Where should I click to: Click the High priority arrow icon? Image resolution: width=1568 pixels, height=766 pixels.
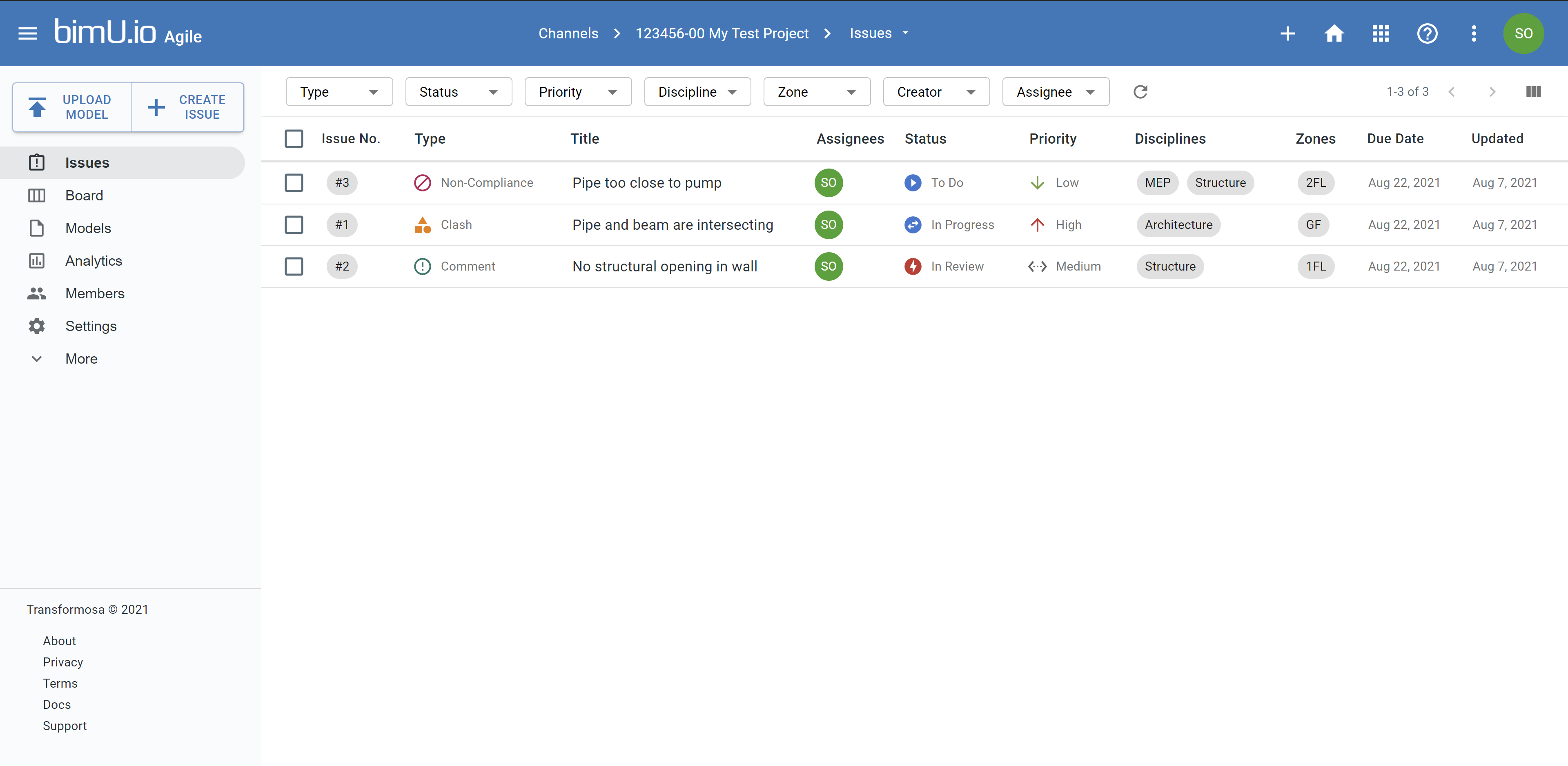(x=1037, y=224)
